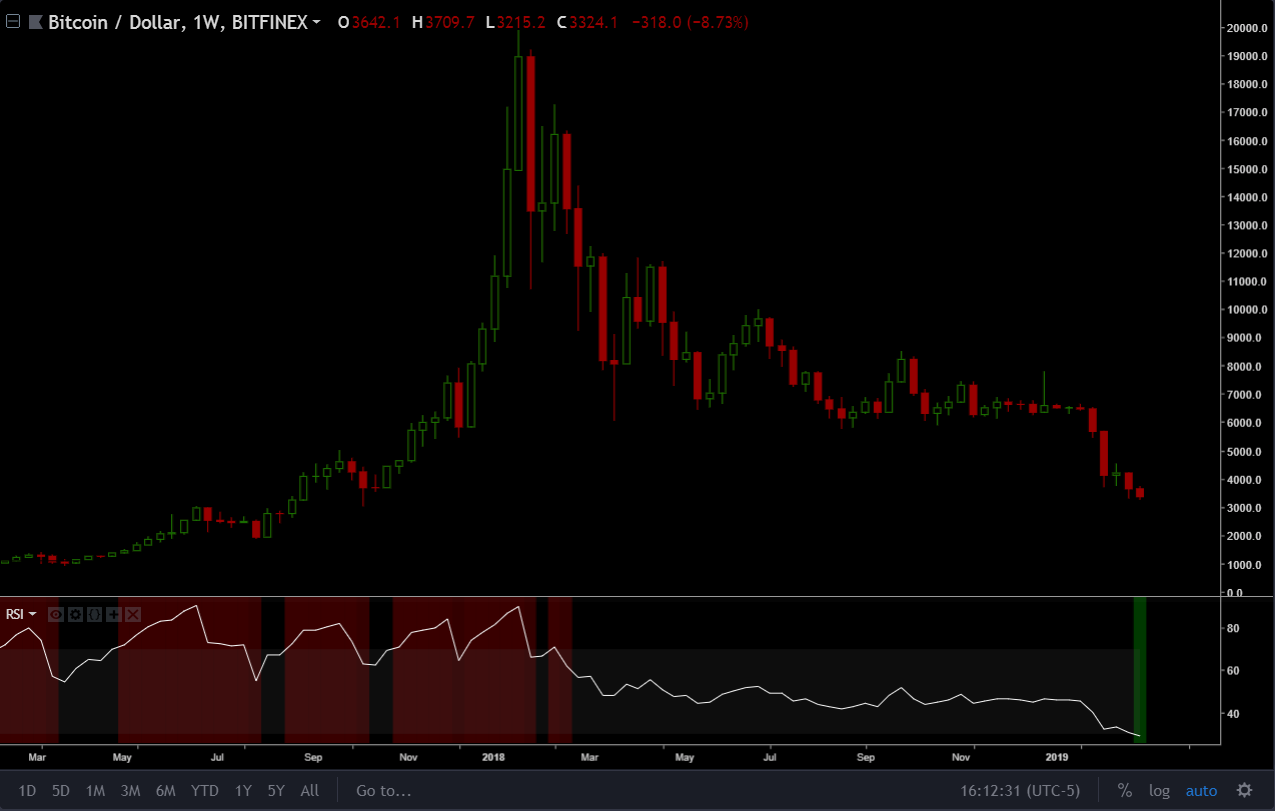Collapse the chart legend with the minus box

pyautogui.click(x=13, y=21)
